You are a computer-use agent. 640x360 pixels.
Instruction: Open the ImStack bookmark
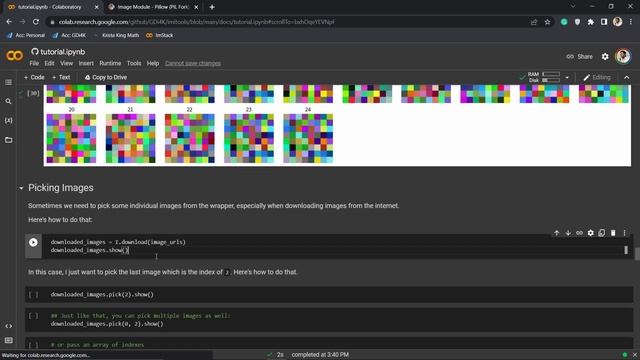point(160,36)
